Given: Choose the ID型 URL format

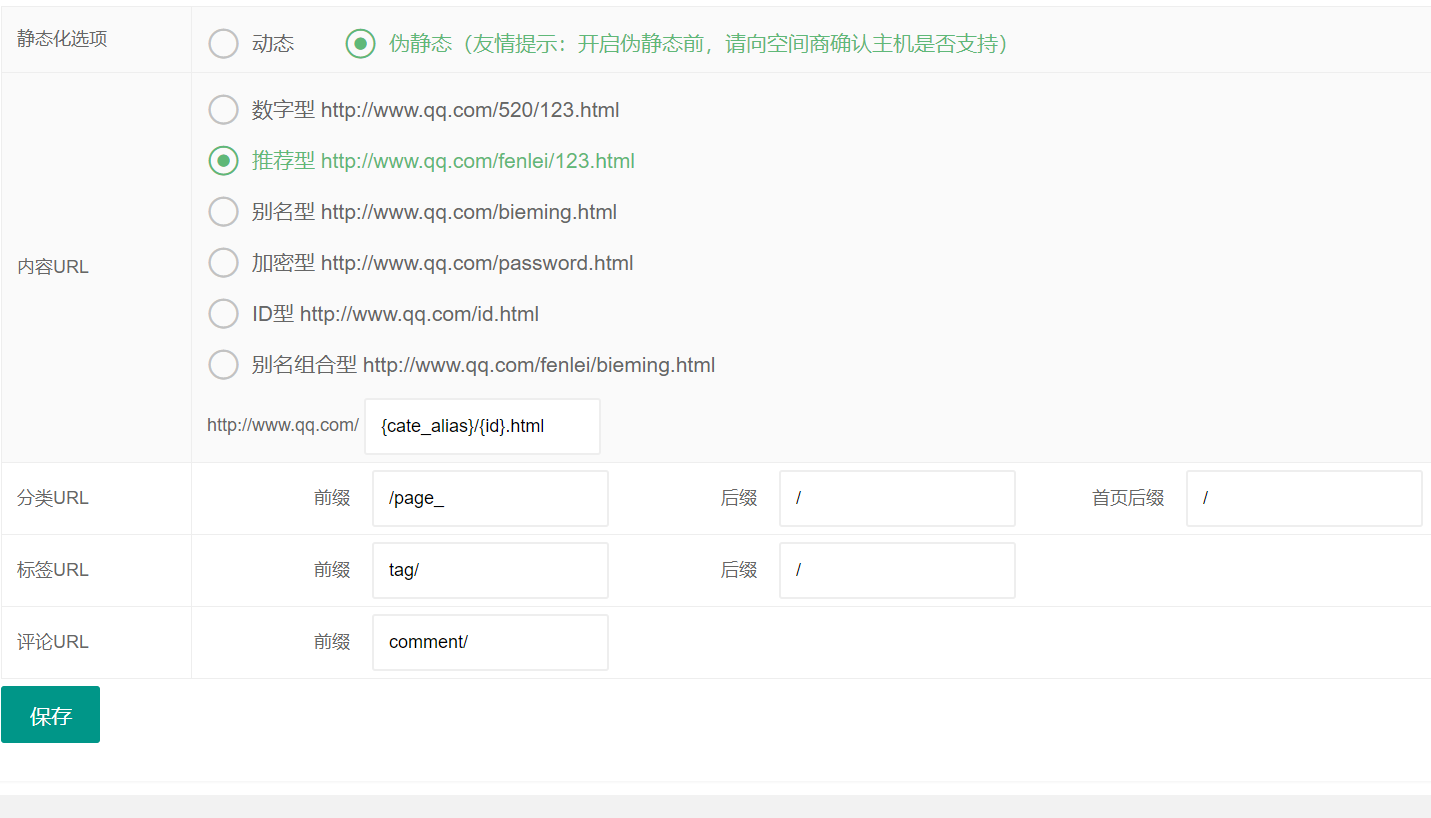Looking at the screenshot, I should pos(223,313).
